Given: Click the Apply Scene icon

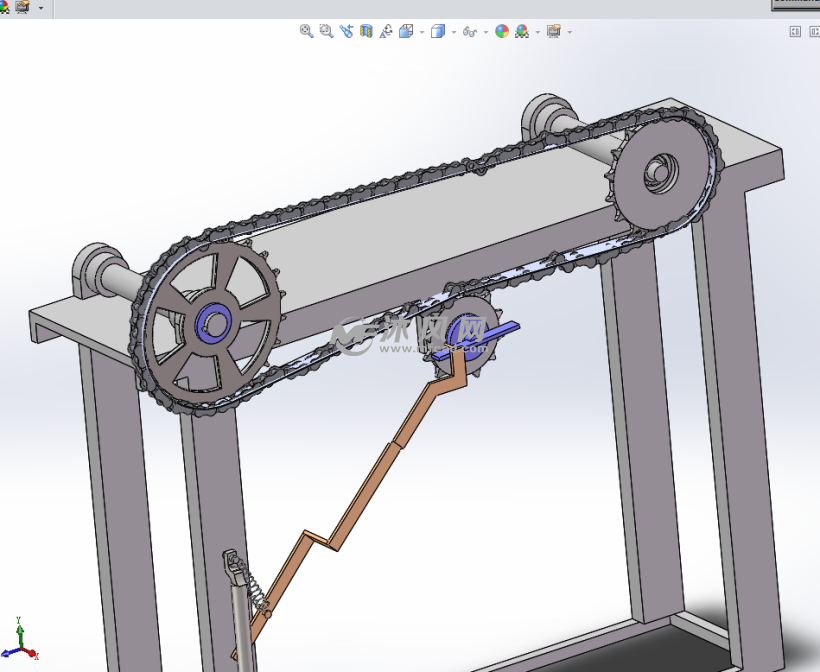Looking at the screenshot, I should (x=522, y=31).
